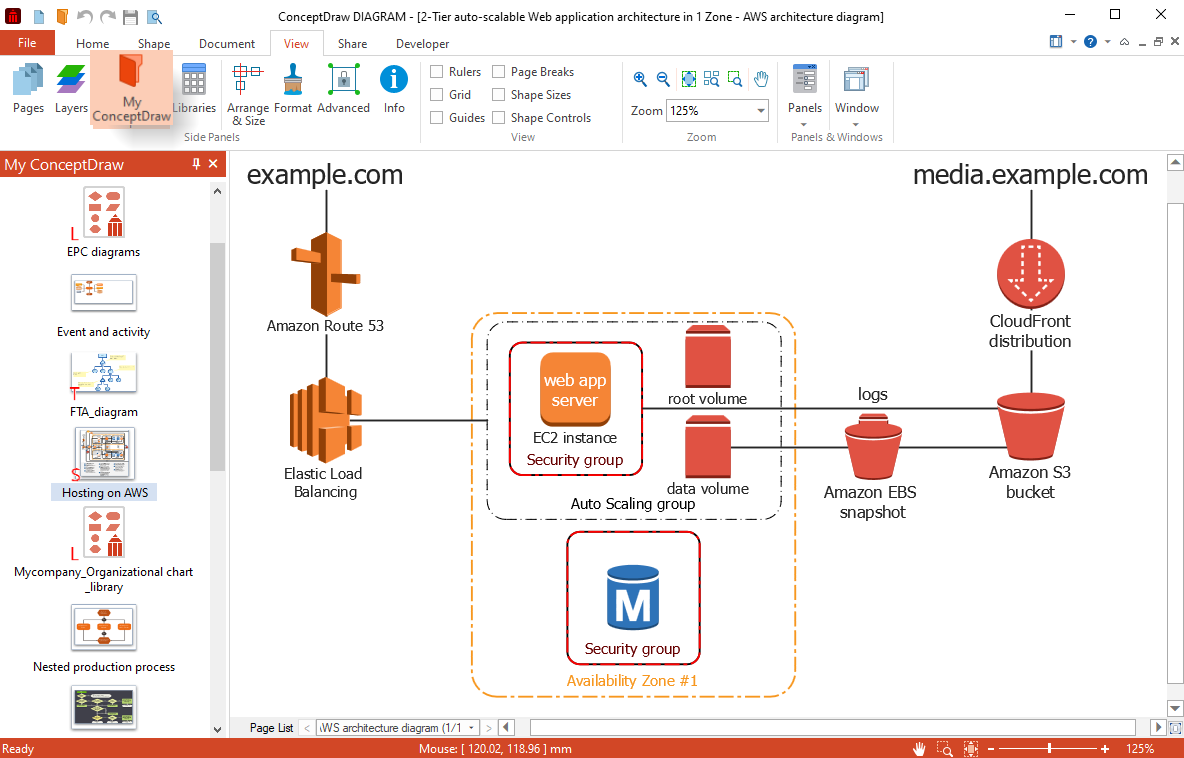Open the Layers side panel
This screenshot has height=758, width=1184.
coord(72,89)
